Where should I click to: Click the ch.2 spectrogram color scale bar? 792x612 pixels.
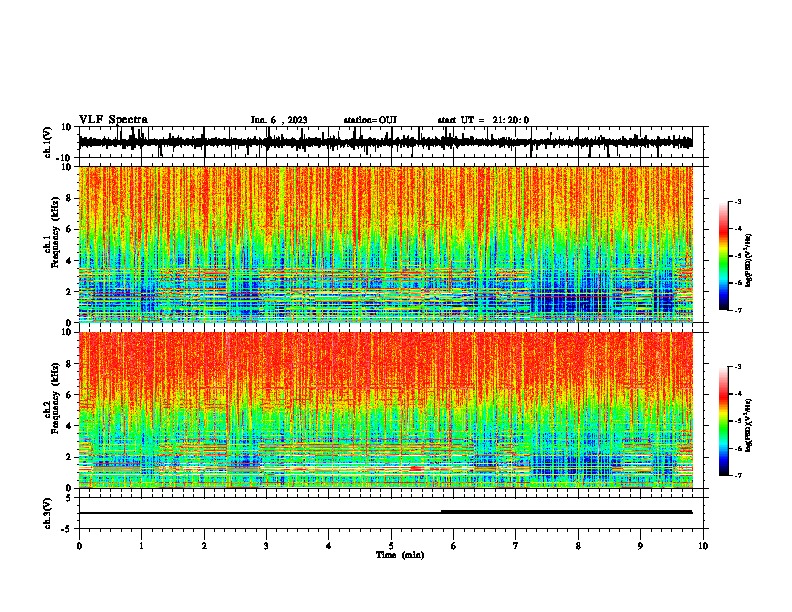coord(724,421)
